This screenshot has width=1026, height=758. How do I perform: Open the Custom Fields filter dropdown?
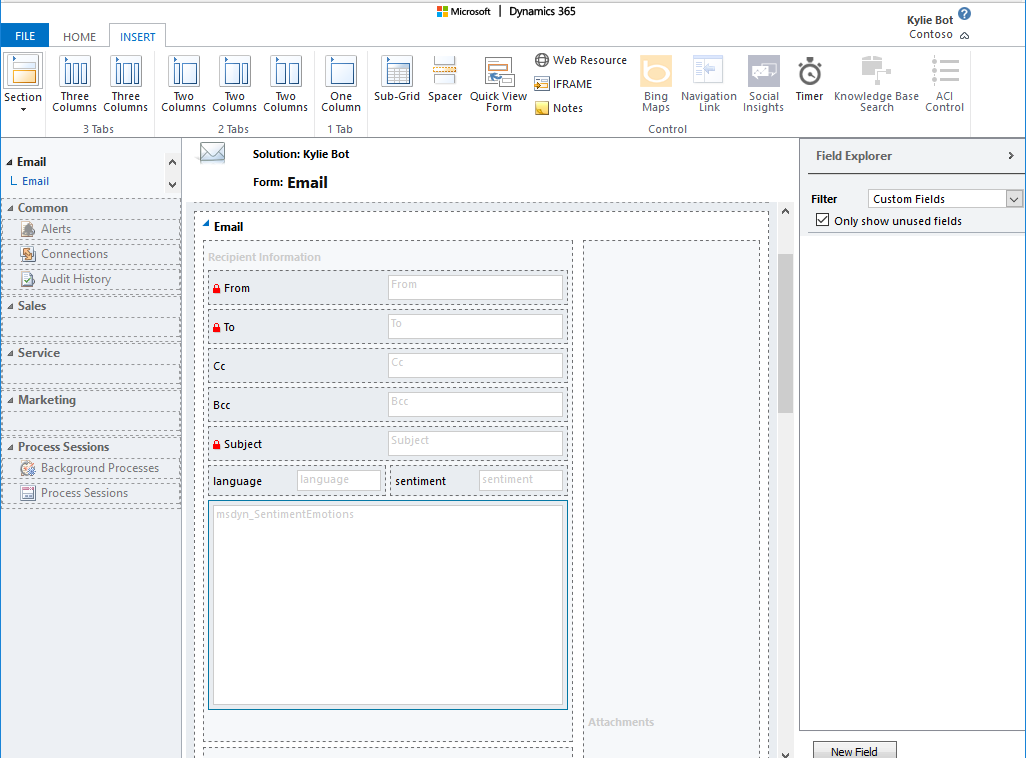click(x=1013, y=199)
